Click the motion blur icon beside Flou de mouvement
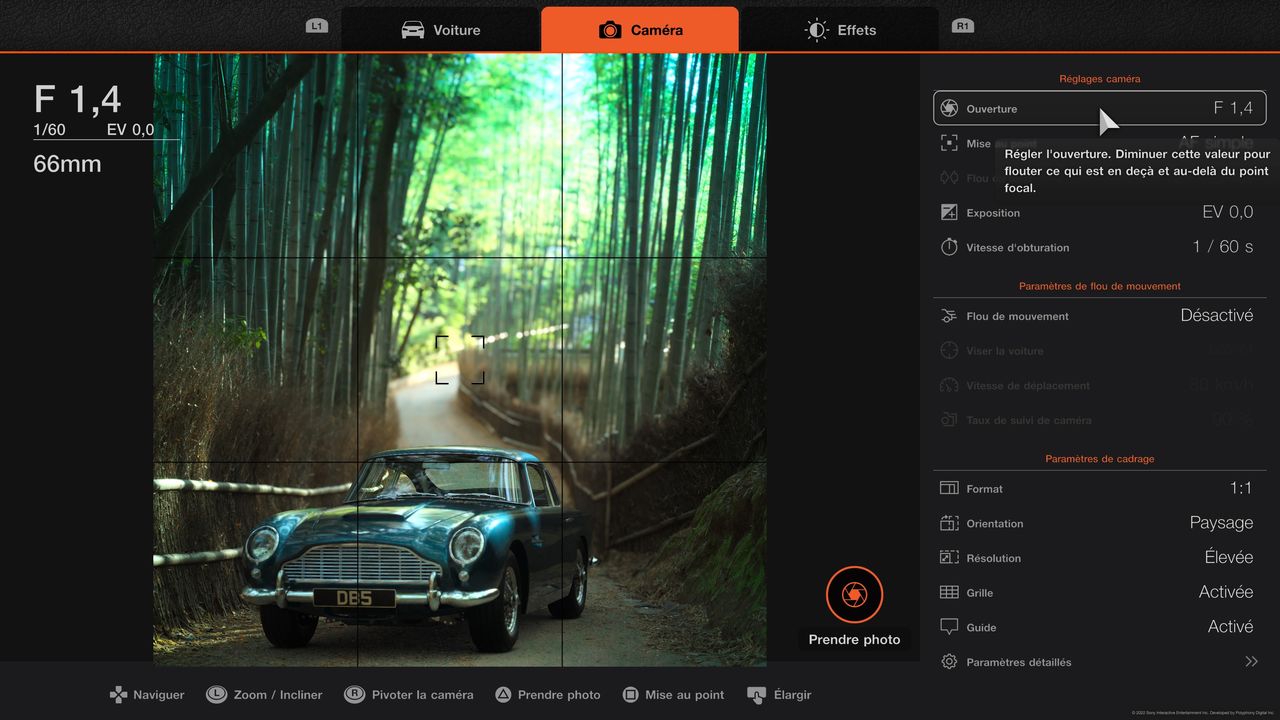The height and width of the screenshot is (720, 1280). pos(949,316)
